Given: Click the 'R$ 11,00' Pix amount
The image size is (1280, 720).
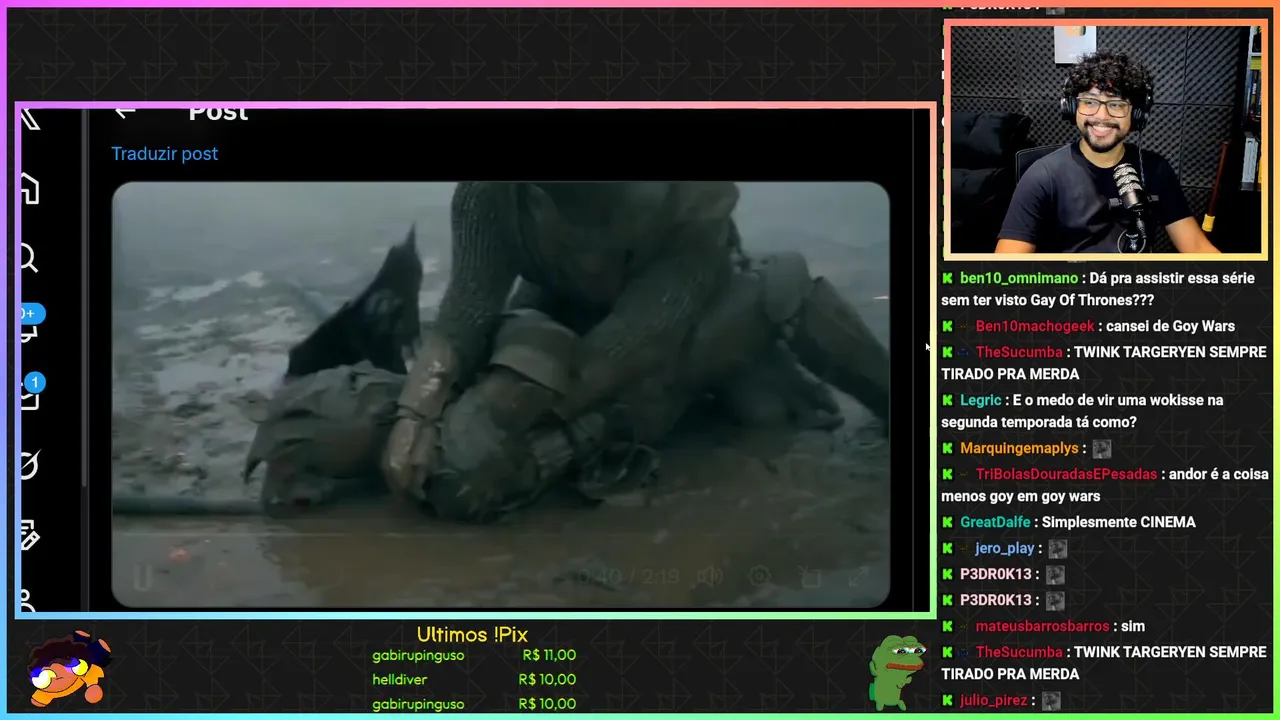Looking at the screenshot, I should (549, 655).
